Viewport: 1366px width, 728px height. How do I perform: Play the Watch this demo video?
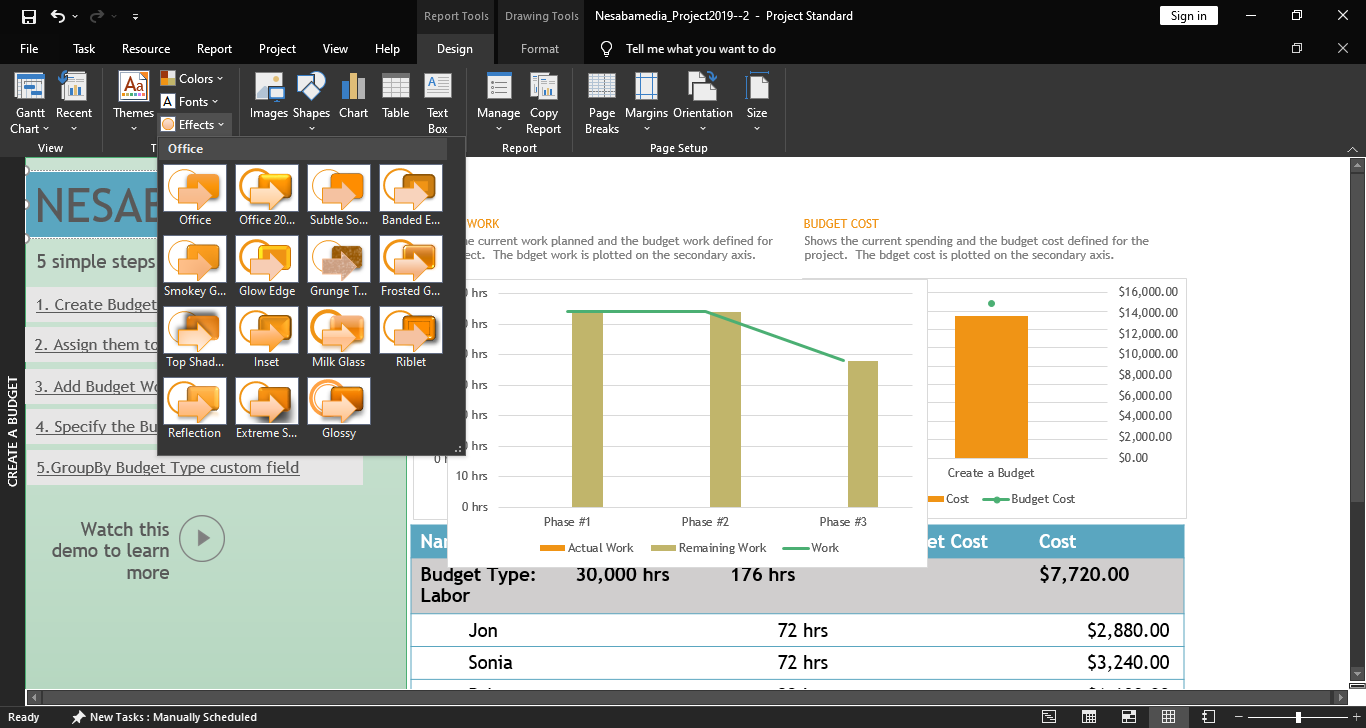click(203, 538)
